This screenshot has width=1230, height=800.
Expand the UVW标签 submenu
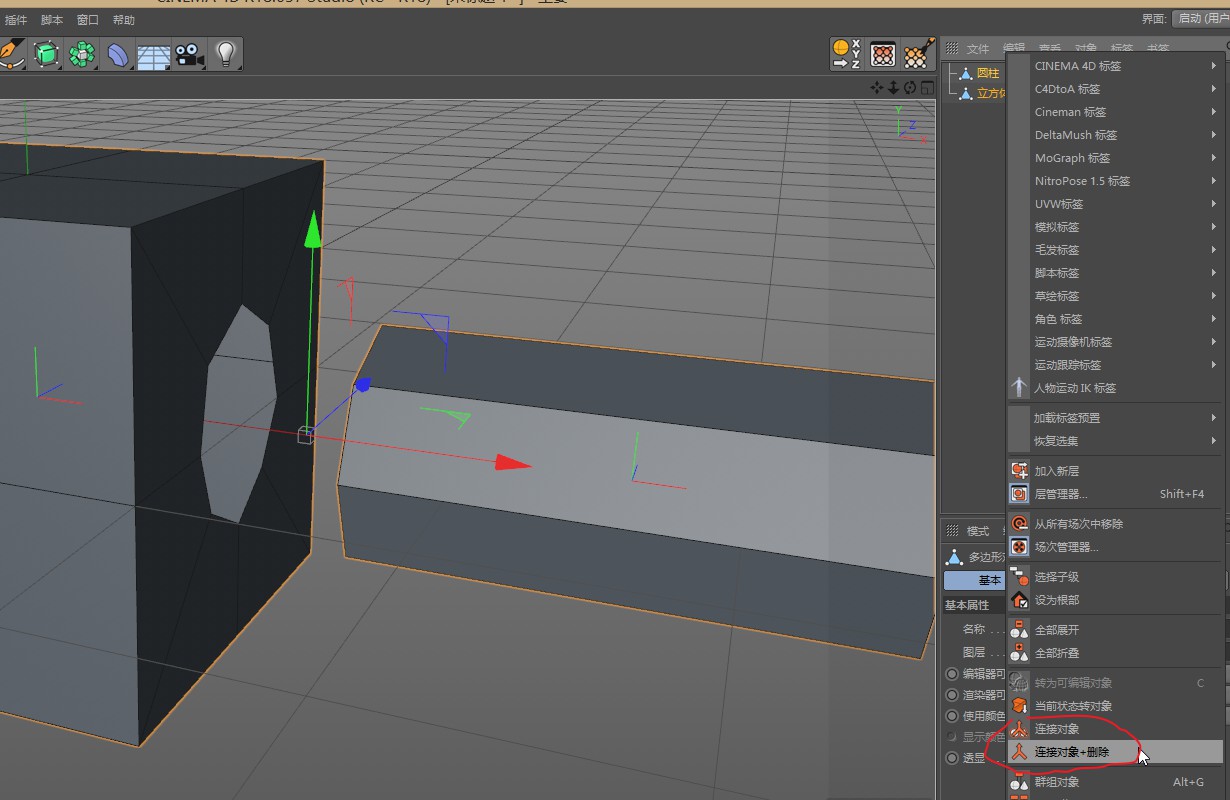tap(1116, 204)
